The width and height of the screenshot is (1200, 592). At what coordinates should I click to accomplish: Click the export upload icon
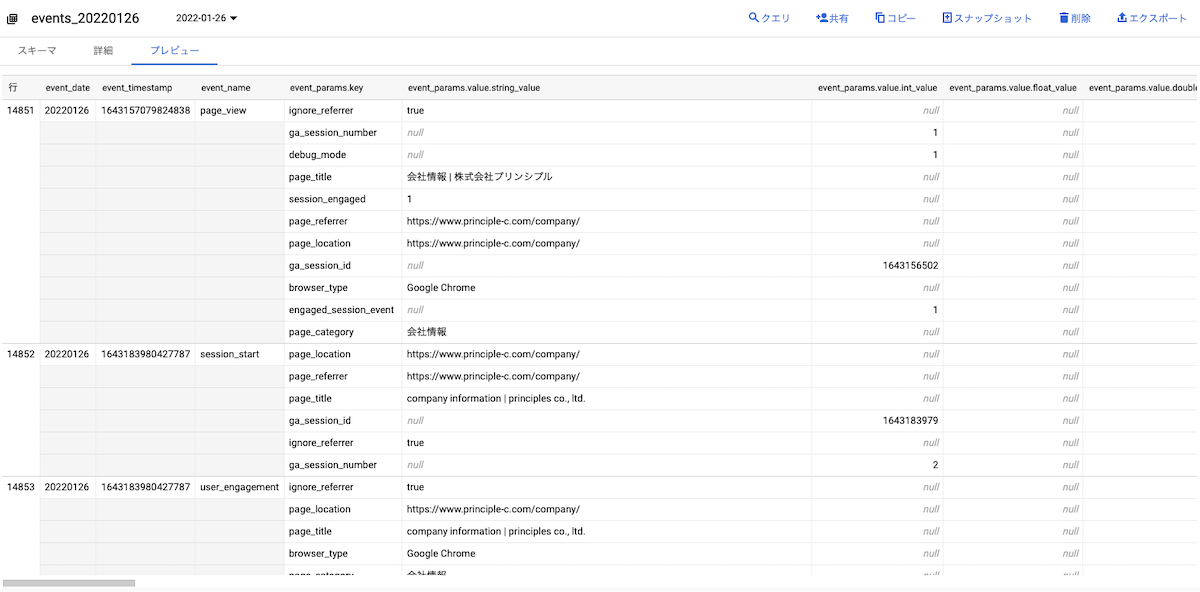[1122, 18]
